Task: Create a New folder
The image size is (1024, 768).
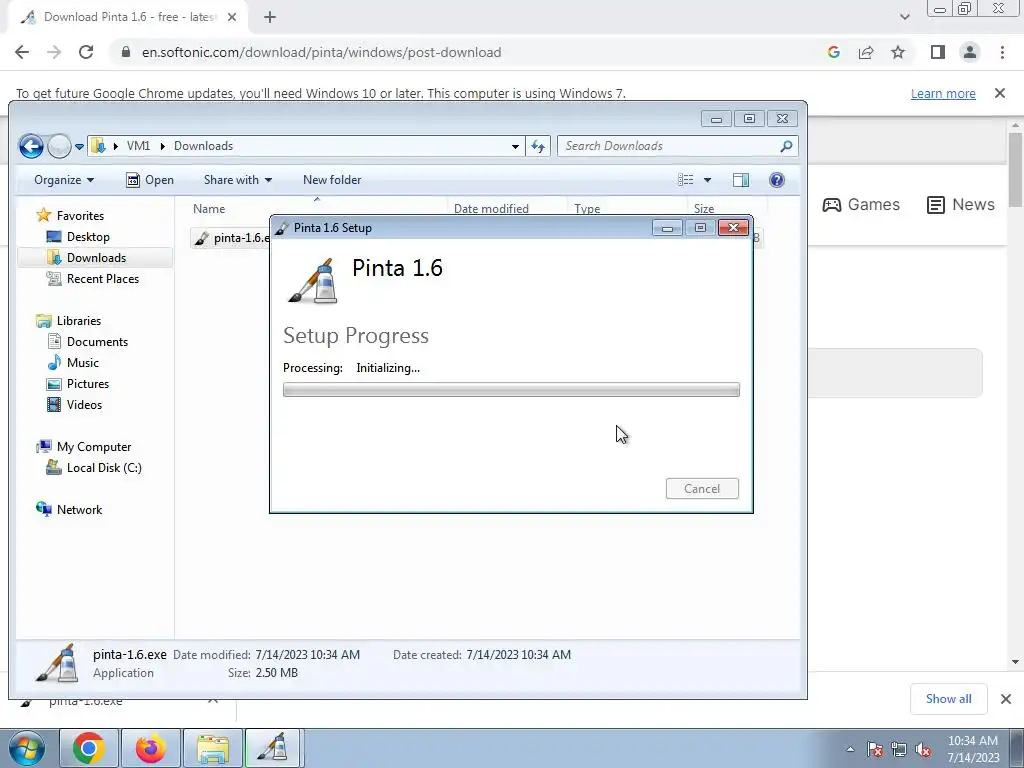Action: click(332, 180)
